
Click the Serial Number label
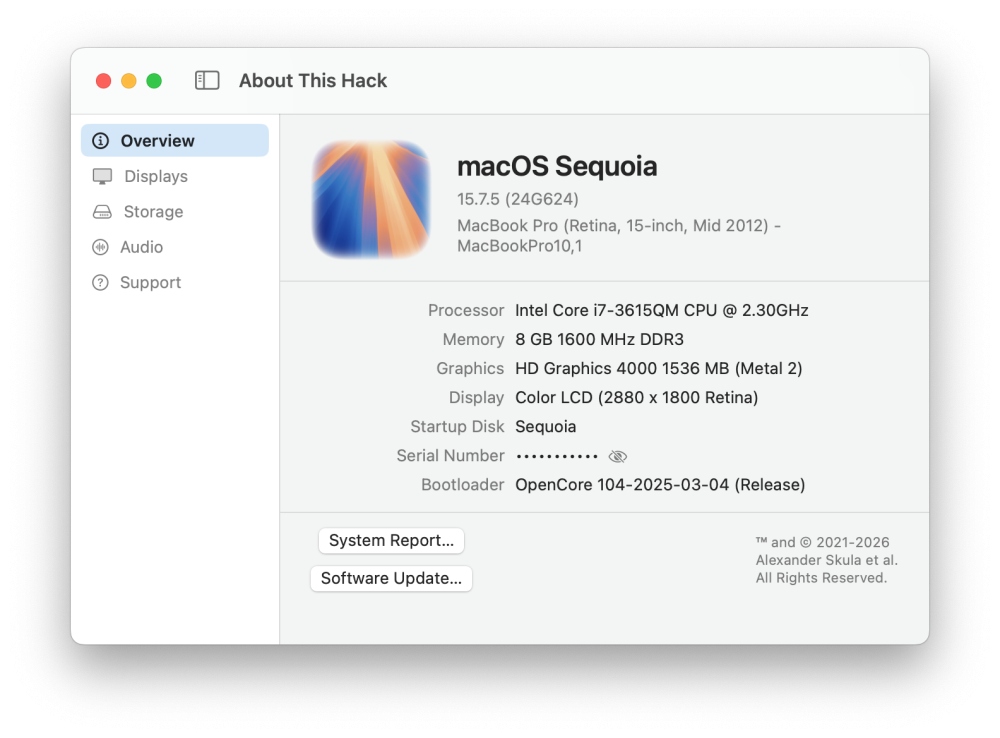[x=450, y=456]
